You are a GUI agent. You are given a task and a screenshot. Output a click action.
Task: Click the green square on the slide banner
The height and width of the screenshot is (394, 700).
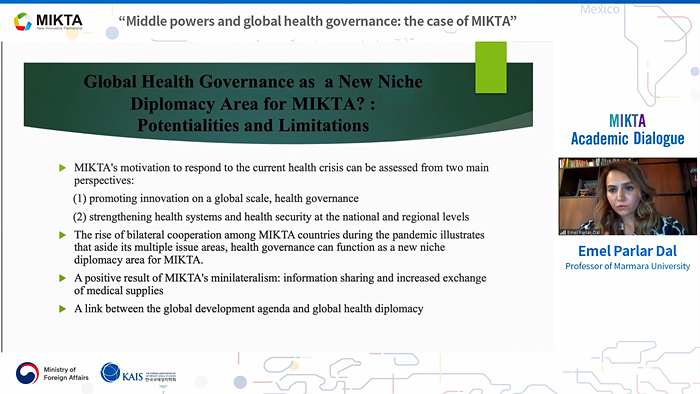point(491,67)
